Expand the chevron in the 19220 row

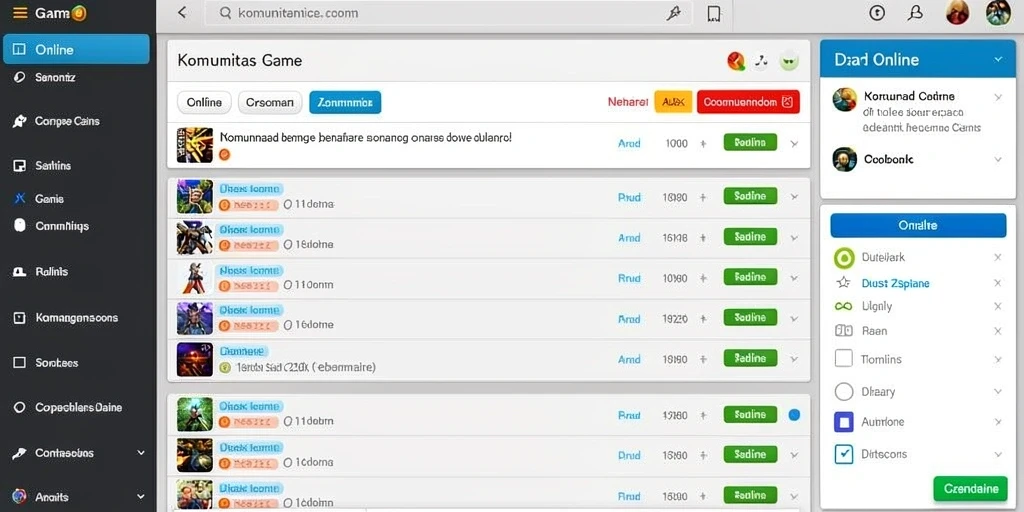[x=794, y=319]
